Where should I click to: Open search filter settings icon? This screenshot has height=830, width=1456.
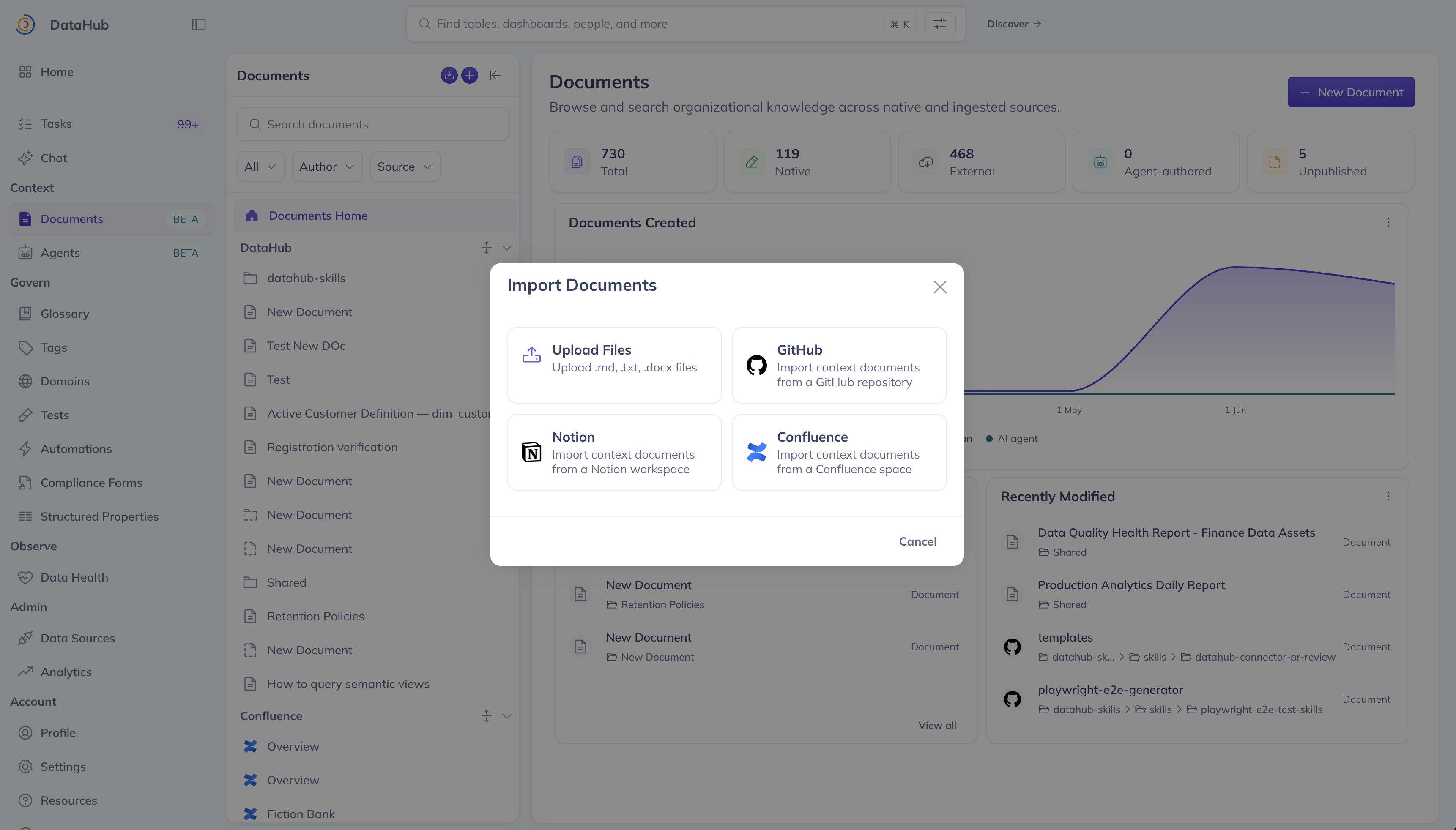(x=939, y=24)
